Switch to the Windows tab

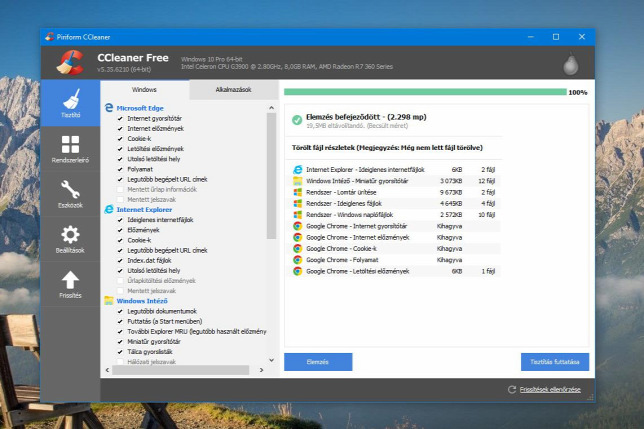[x=144, y=89]
